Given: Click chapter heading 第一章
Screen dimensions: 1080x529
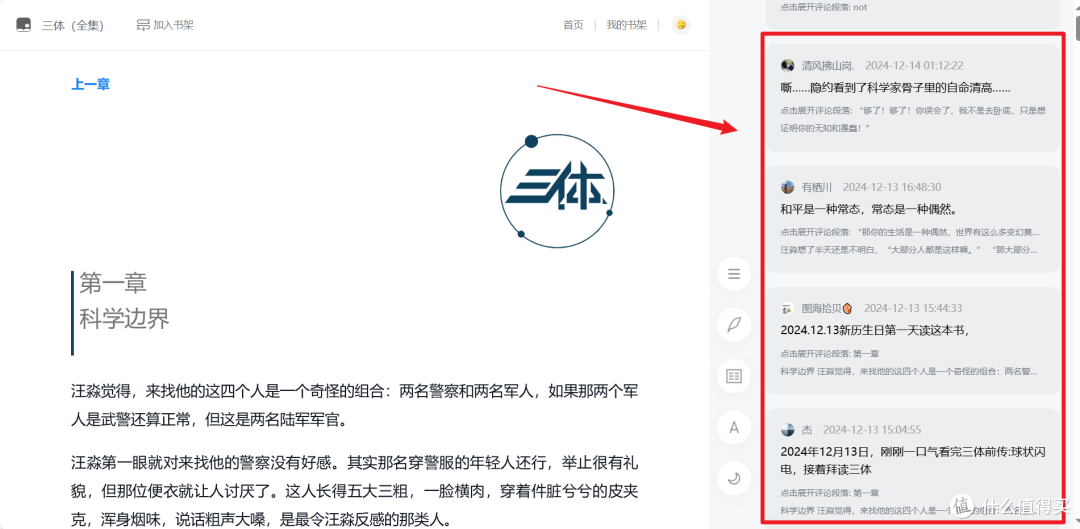Looking at the screenshot, I should pyautogui.click(x=113, y=282).
